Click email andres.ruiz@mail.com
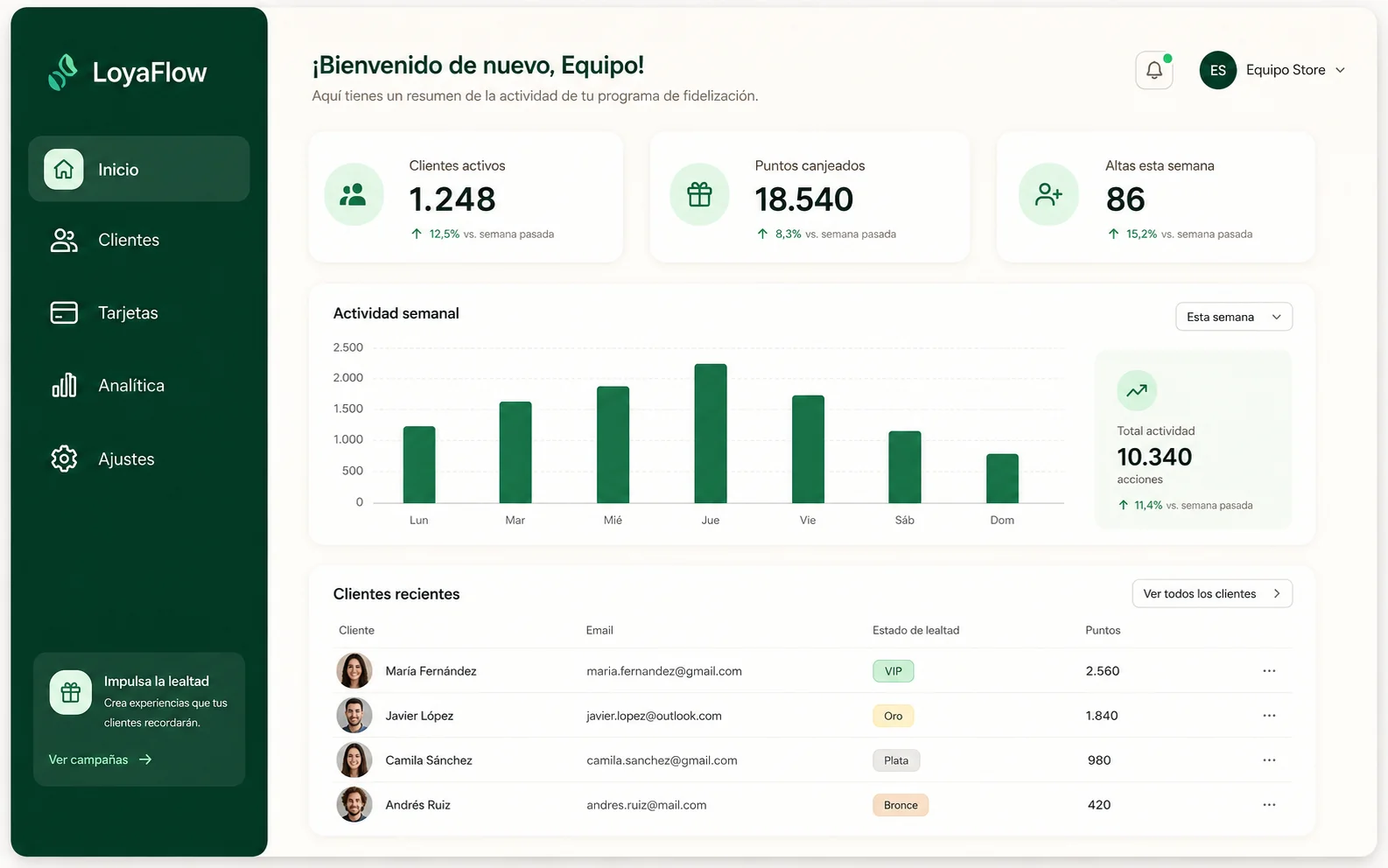Image resolution: width=1388 pixels, height=868 pixels. pyautogui.click(x=646, y=805)
